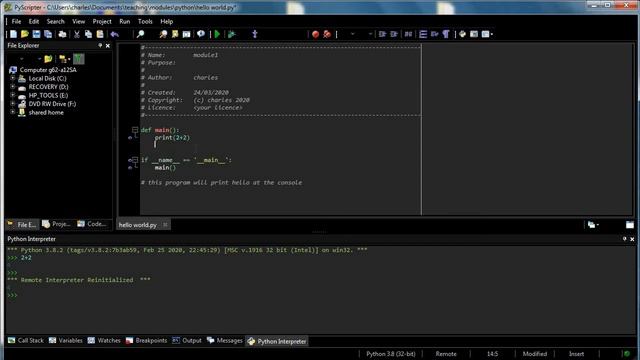Screen dimensions: 640x360
Task: Switch to the Watches tab
Action: (x=104, y=340)
